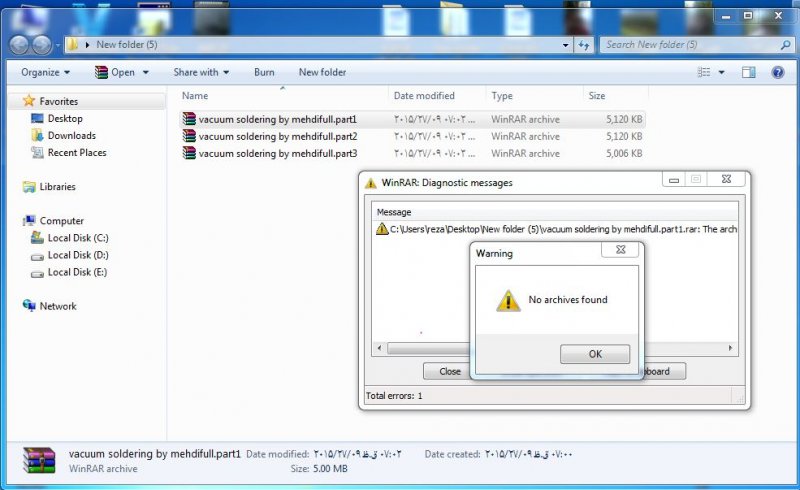Sort by the Size column header
This screenshot has width=800, height=490.
tap(596, 95)
